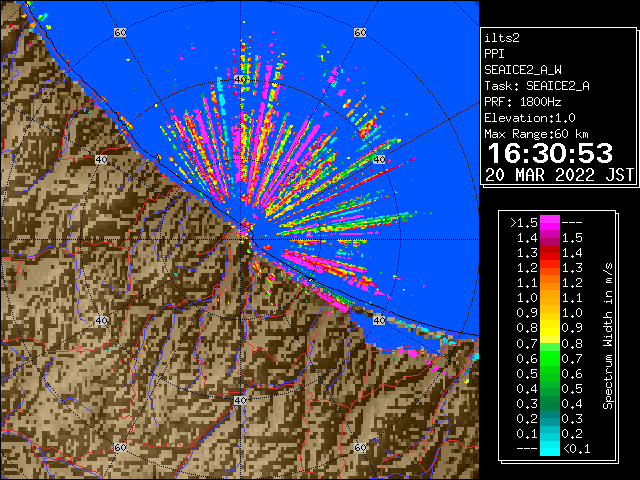The width and height of the screenshot is (640, 480).
Task: Select the date '20 MAR 2022 JST'
Action: (x=559, y=175)
